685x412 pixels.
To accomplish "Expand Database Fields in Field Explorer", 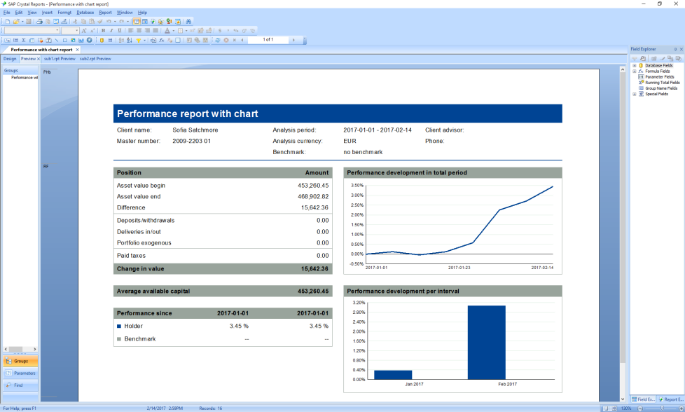I will 633,65.
